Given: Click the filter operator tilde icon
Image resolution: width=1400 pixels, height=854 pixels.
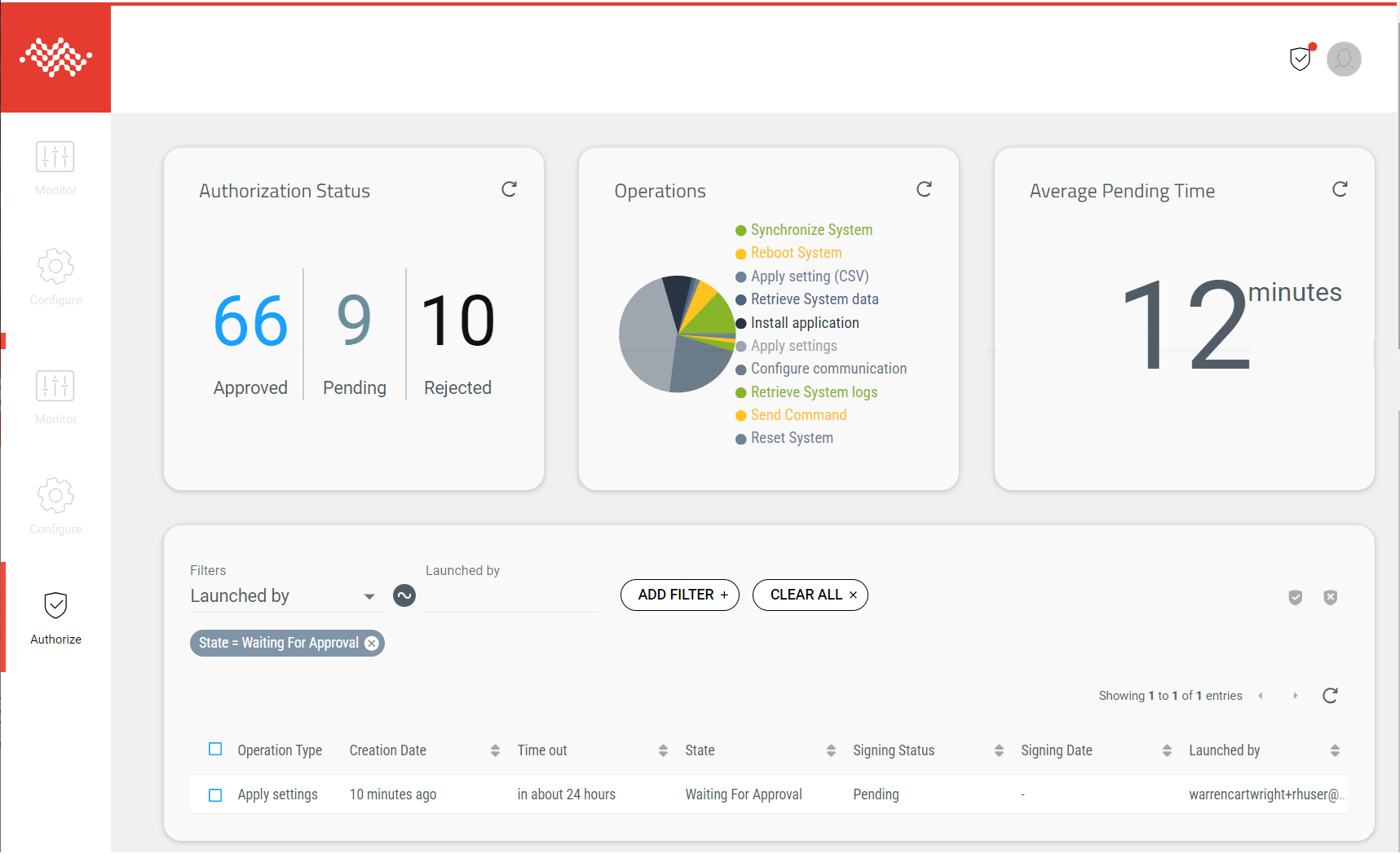Looking at the screenshot, I should (404, 595).
